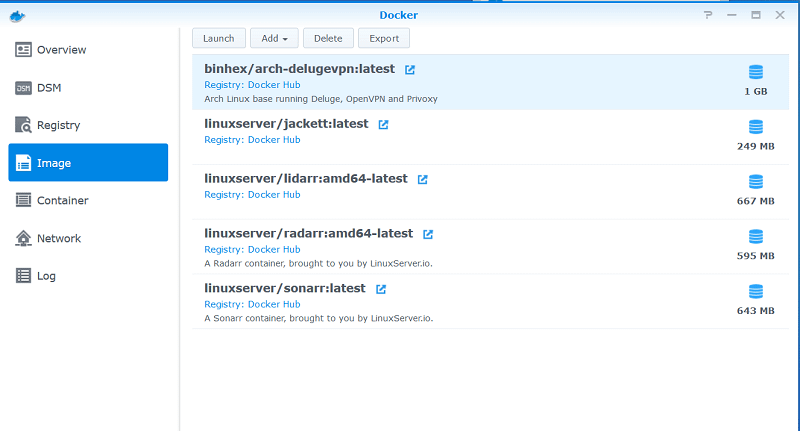
Task: Click the binhex/arch-delugevpn 1 GB disk icon
Action: pos(756,72)
